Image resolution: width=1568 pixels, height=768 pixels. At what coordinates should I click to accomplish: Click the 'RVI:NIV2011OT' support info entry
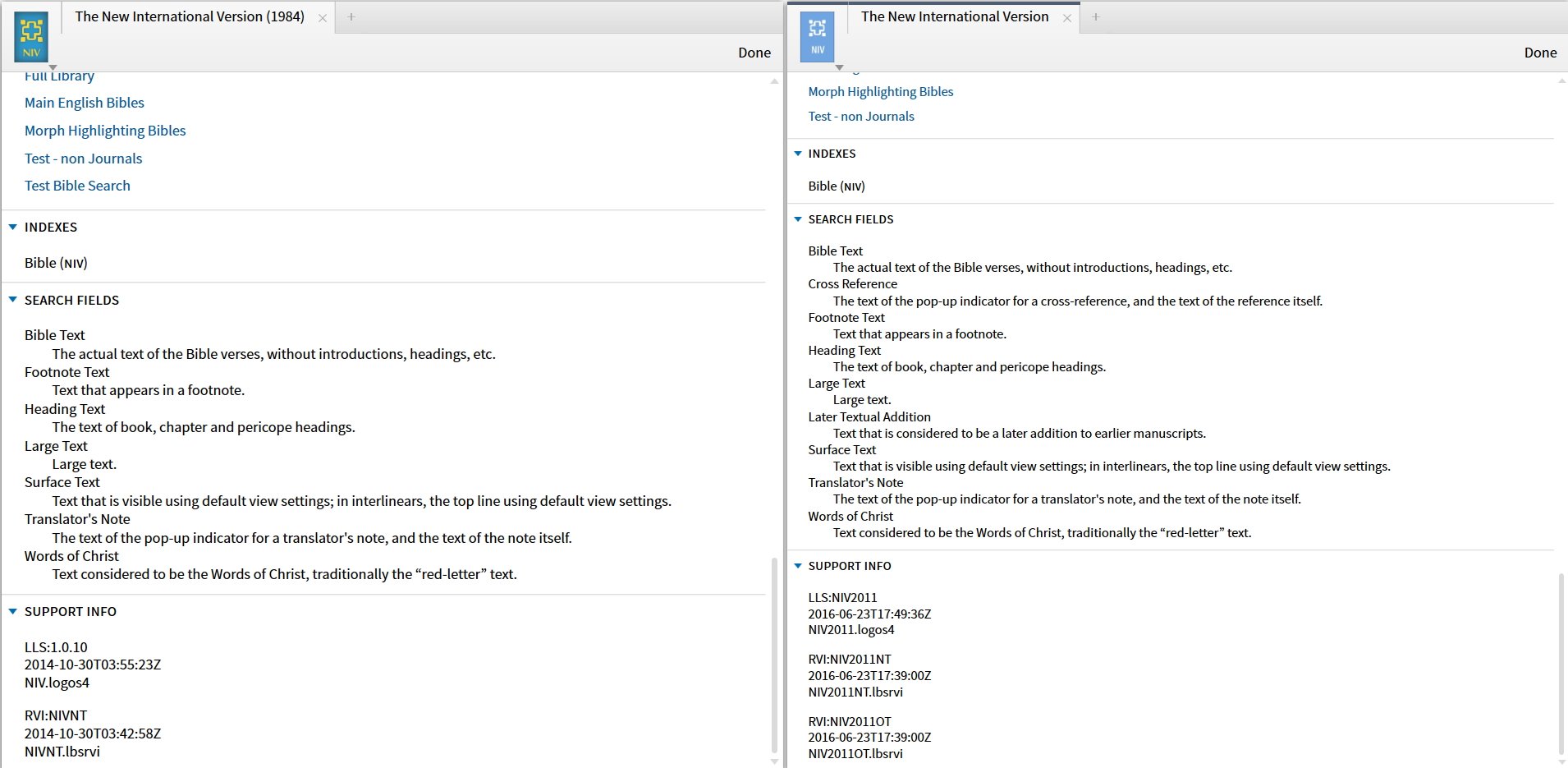coord(850,722)
